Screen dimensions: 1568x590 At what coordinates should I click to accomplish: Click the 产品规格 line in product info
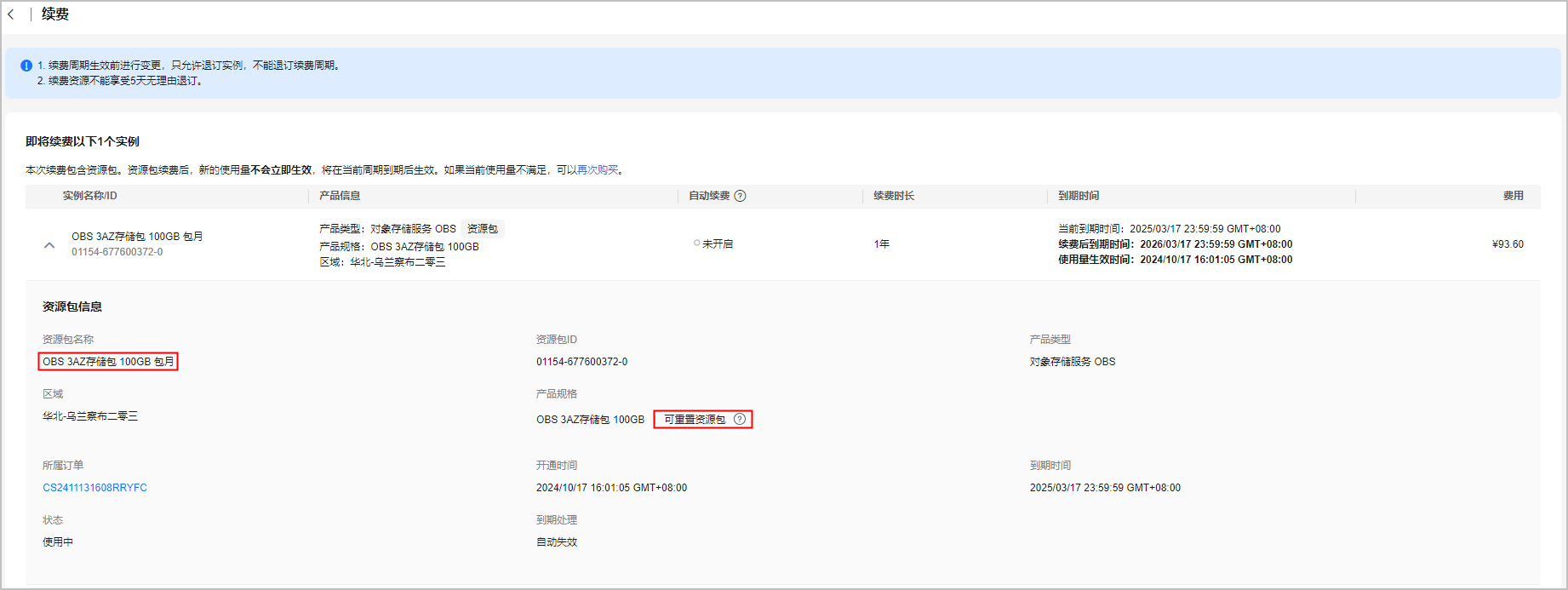coord(399,247)
